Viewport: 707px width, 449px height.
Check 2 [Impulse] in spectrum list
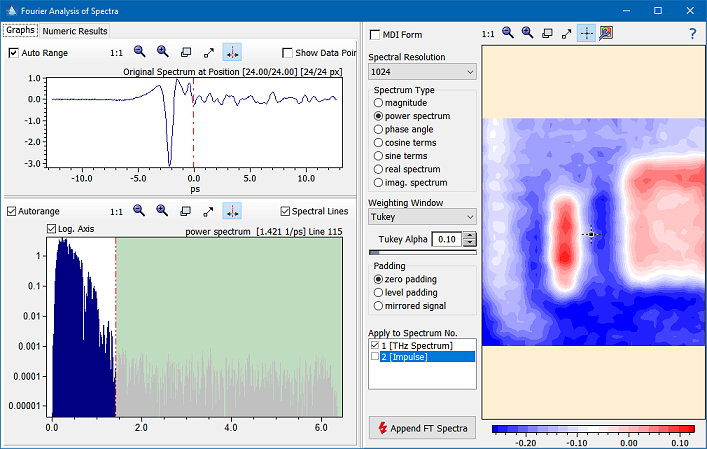tap(375, 357)
